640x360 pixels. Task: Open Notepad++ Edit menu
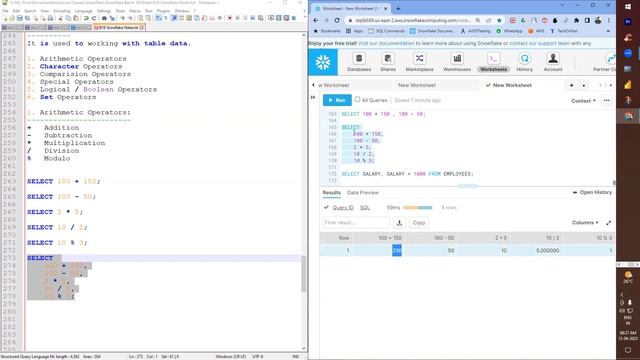click(x=16, y=11)
